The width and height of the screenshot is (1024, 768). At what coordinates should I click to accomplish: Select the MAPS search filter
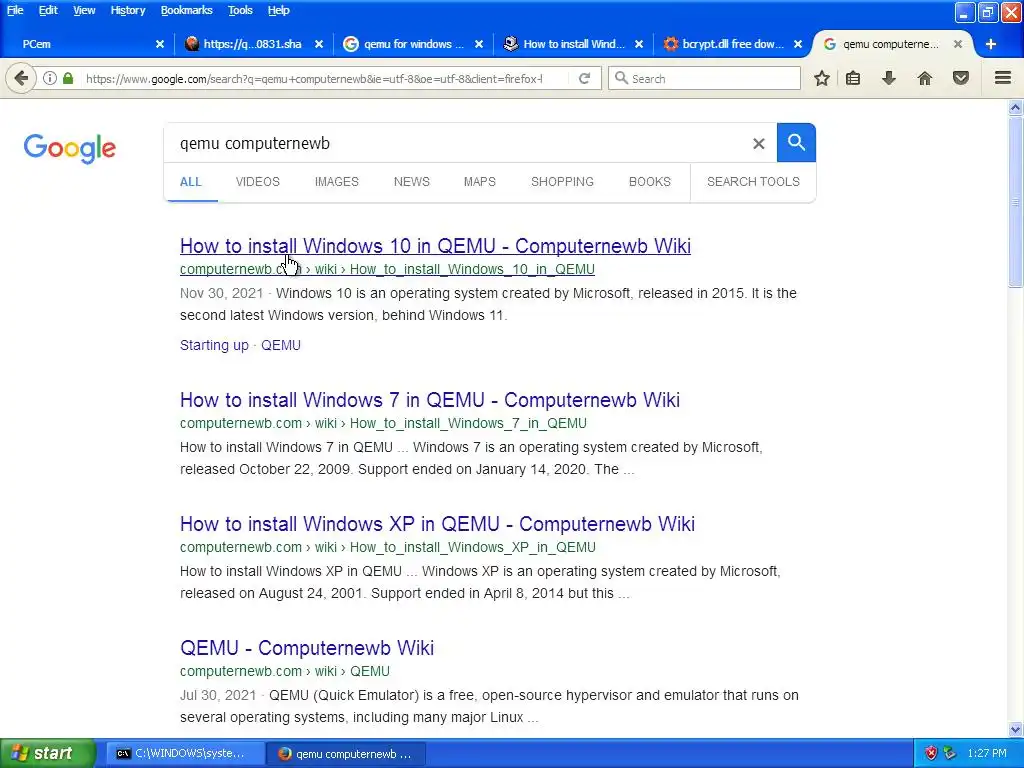click(479, 182)
